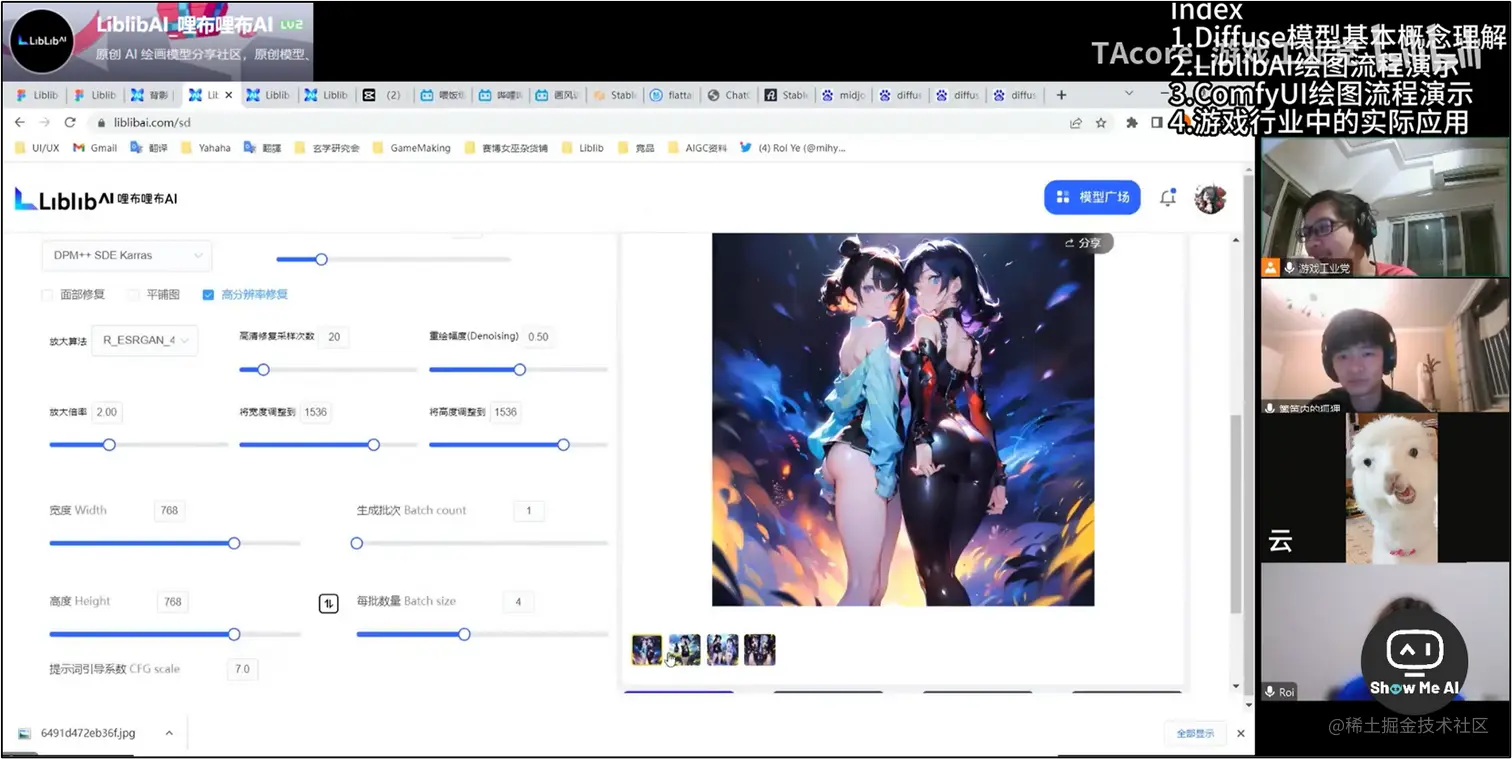Click the browser forward arrow

tap(44, 122)
